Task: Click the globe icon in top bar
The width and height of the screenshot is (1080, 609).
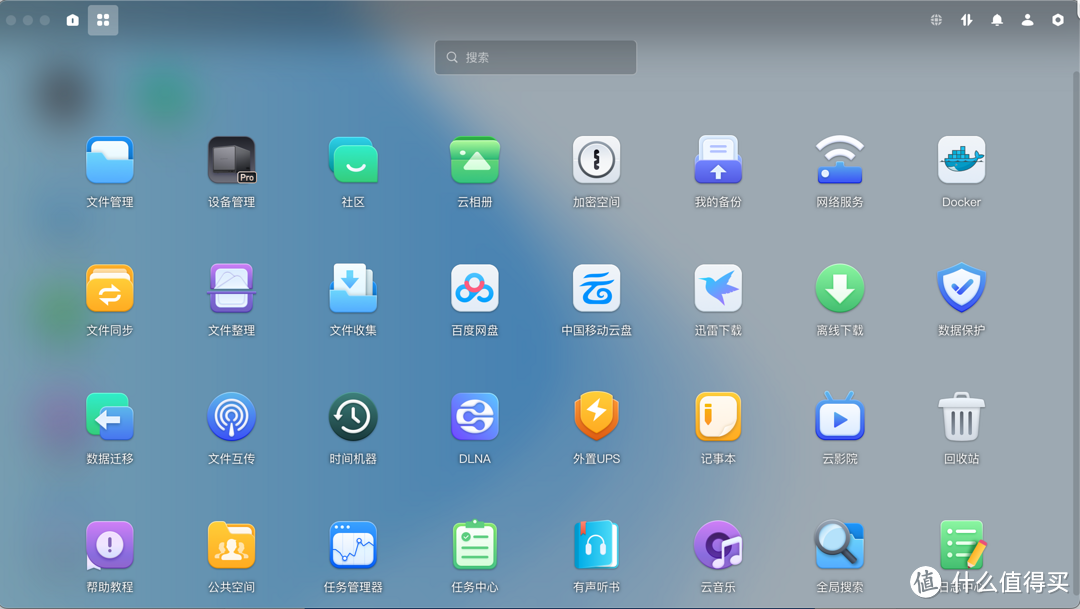Action: coord(936,20)
